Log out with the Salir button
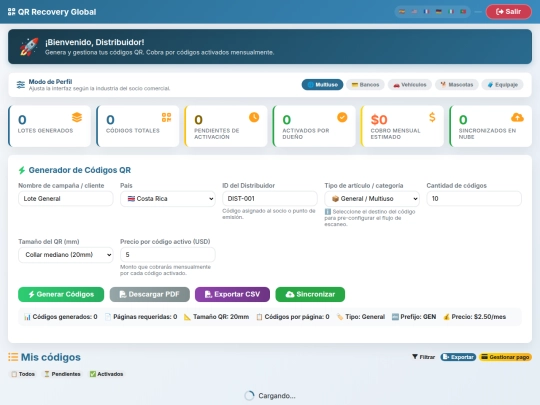 [508, 12]
